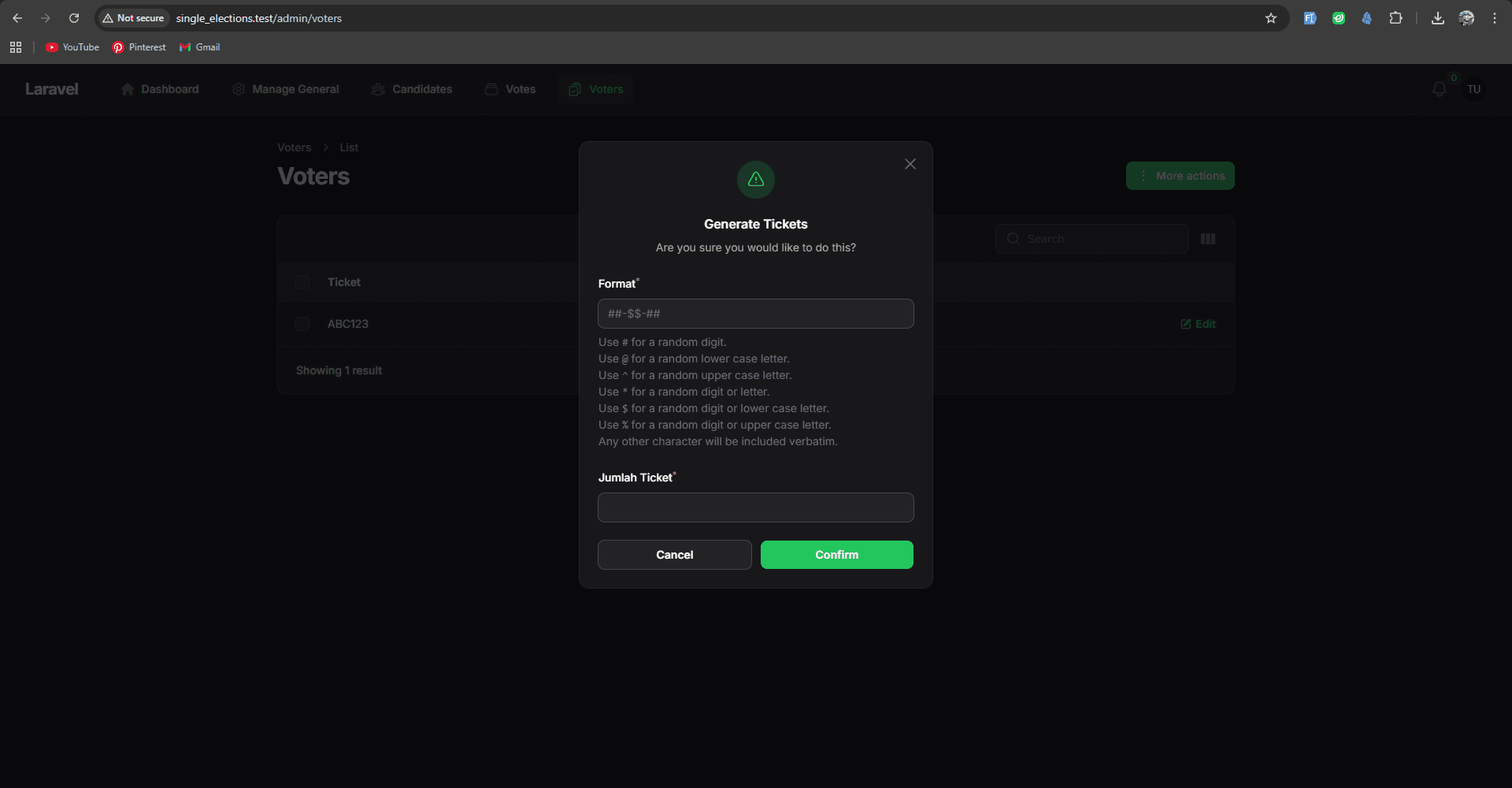Open the Candidates nav item
Viewport: 1512px width, 788px height.
pyautogui.click(x=412, y=89)
